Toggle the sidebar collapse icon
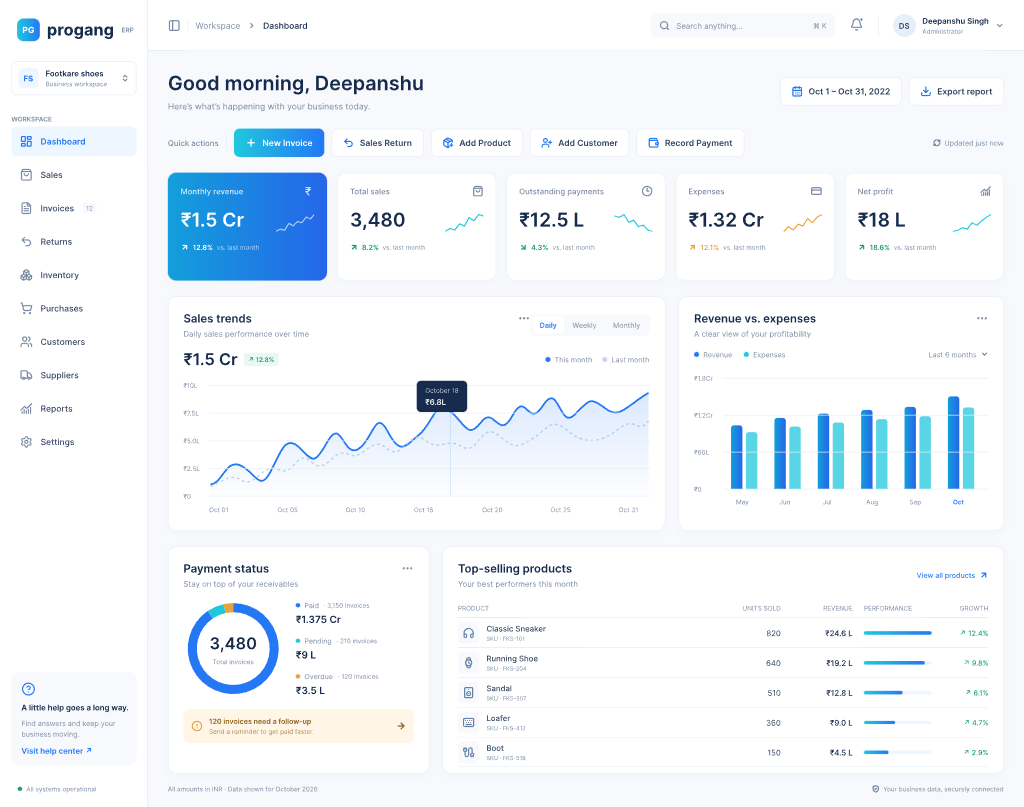The image size is (1024, 807). [174, 25]
